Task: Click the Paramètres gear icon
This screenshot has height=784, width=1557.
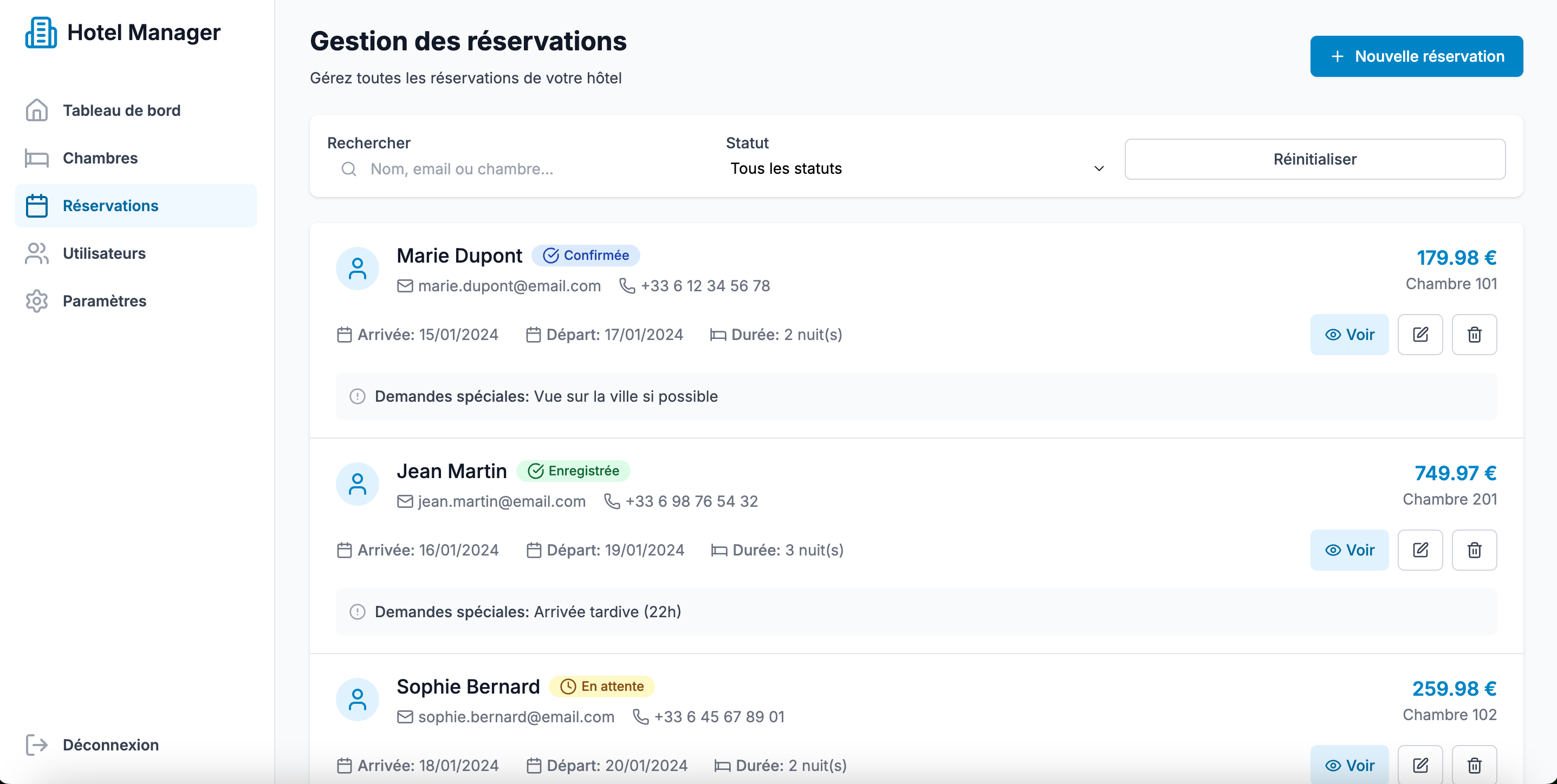Action: [x=36, y=301]
